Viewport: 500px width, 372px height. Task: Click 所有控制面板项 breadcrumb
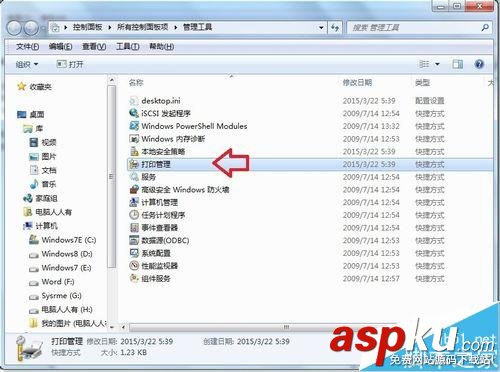click(142, 27)
